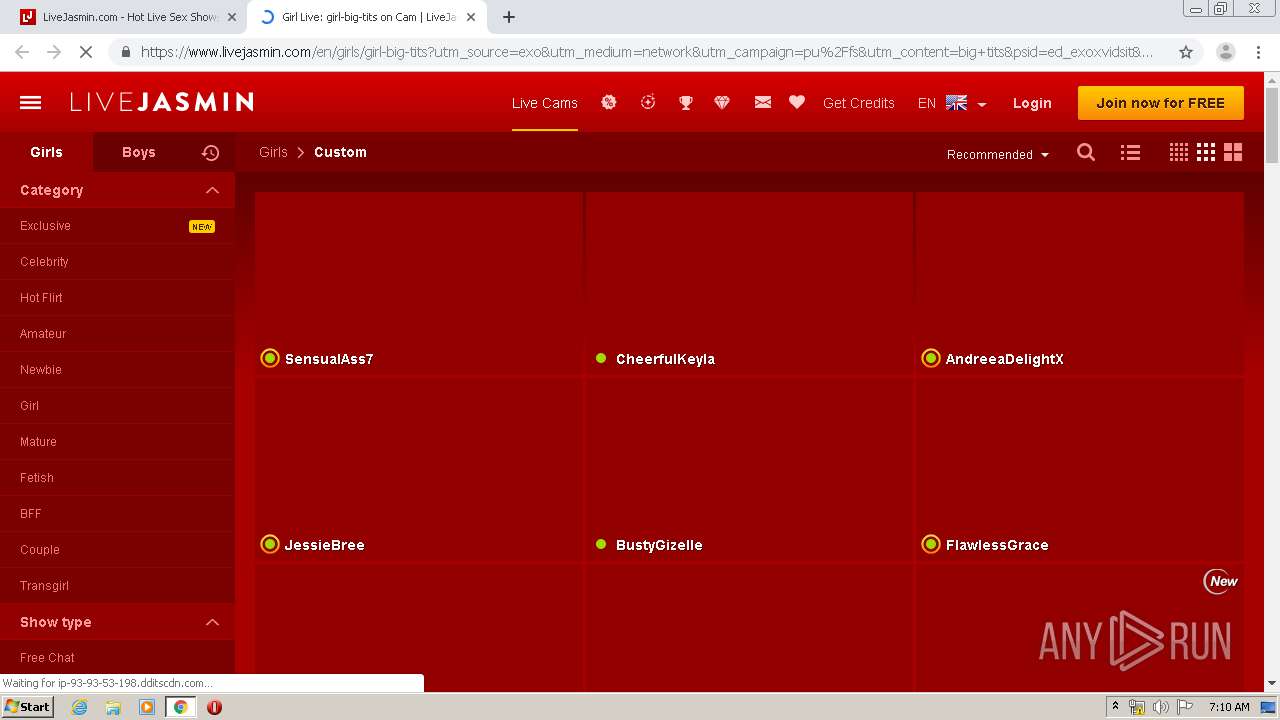Click the LiveJasmin logo

[162, 102]
